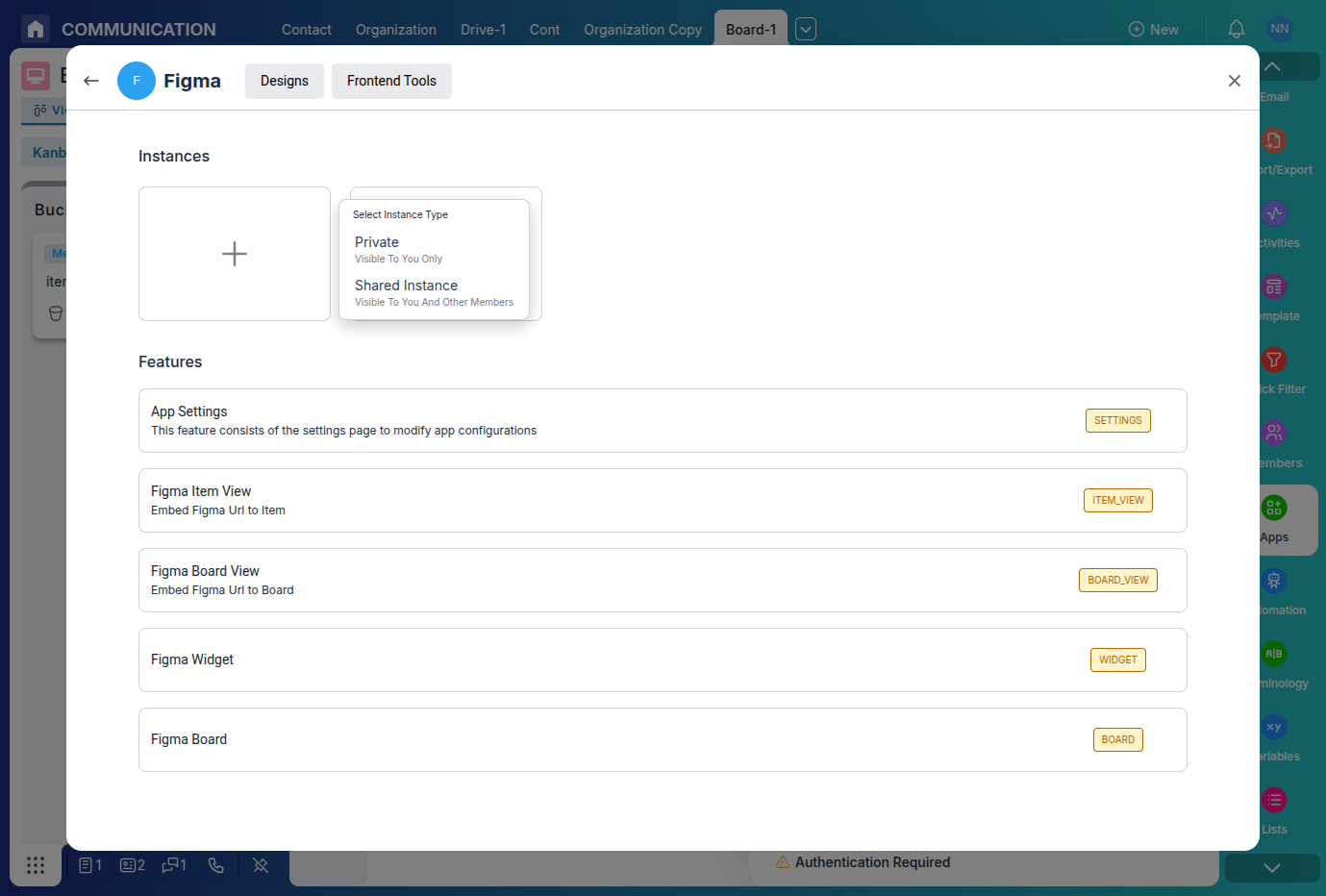
Task: Switch to the Frontend Tools tab
Action: click(391, 81)
